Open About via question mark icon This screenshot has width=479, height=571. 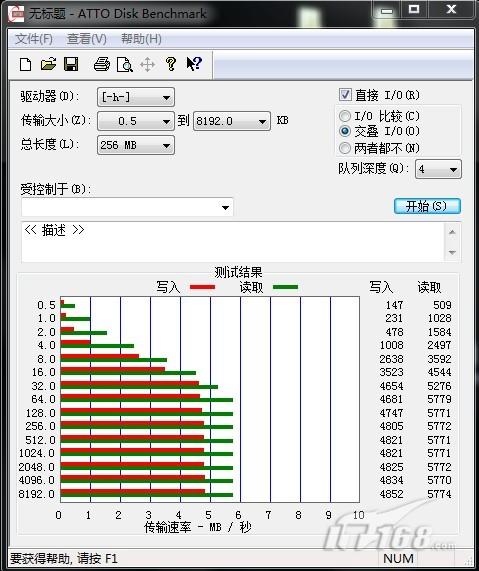click(x=171, y=64)
